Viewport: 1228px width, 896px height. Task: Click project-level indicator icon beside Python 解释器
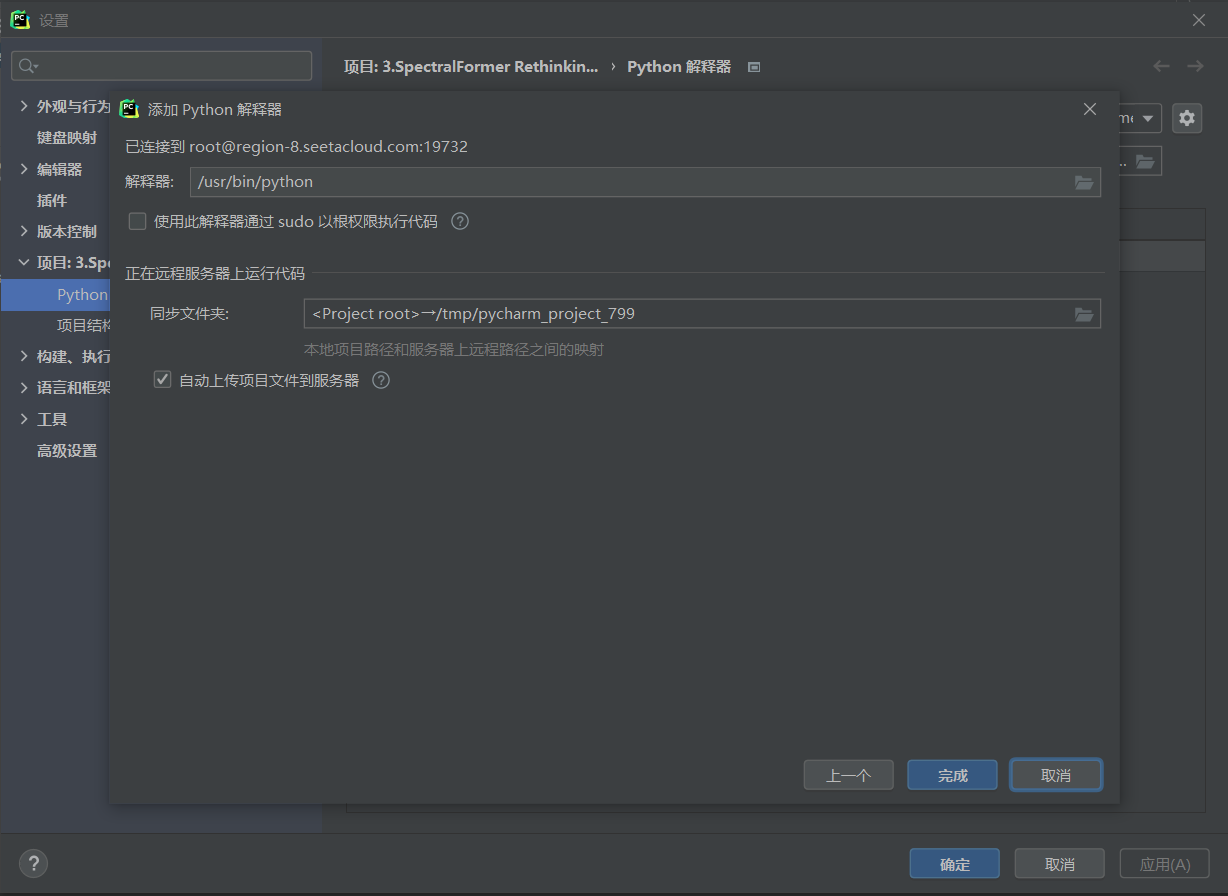(755, 67)
